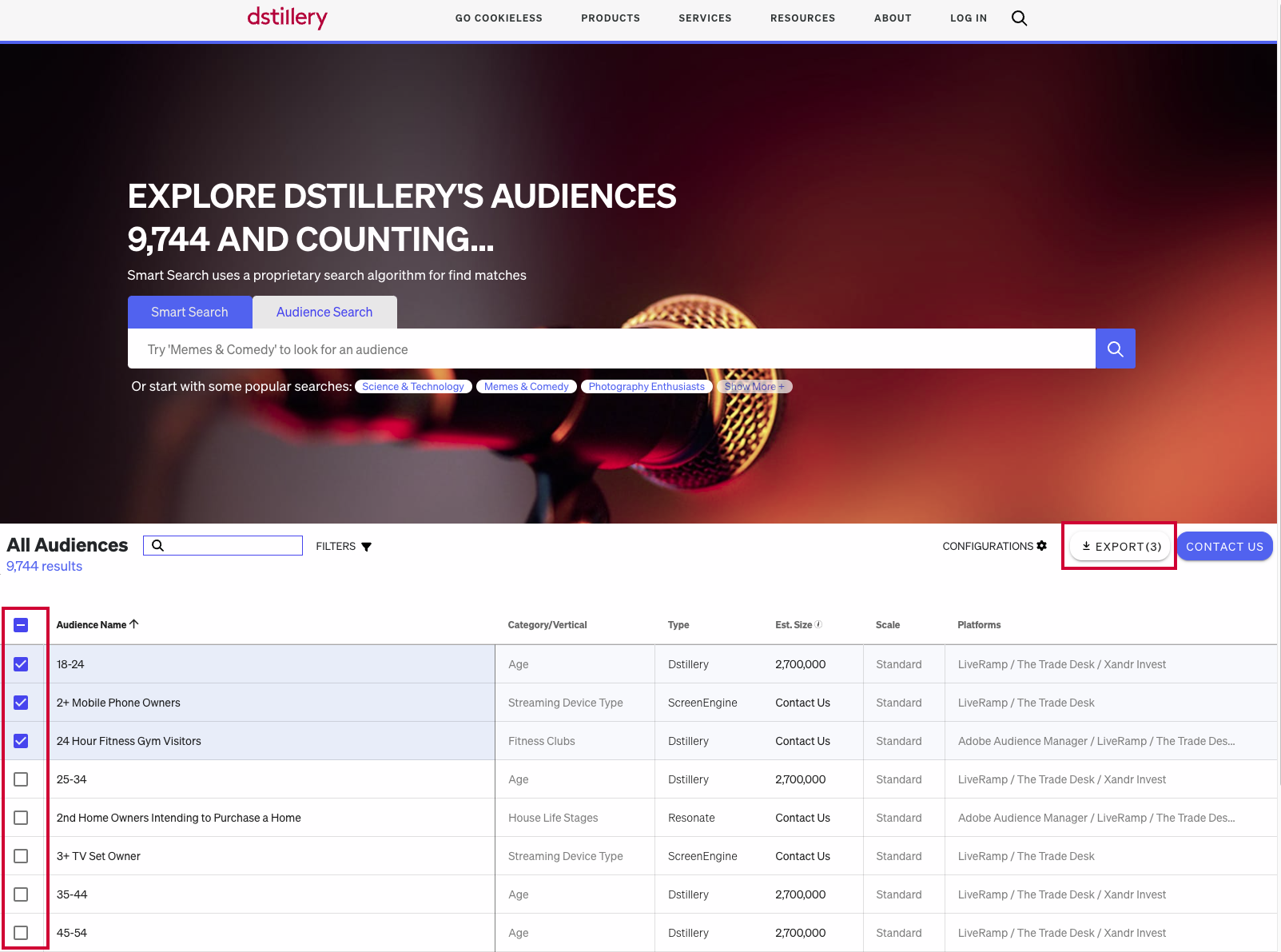The height and width of the screenshot is (952, 1281).
Task: Click the Export download icon
Action: [1086, 546]
